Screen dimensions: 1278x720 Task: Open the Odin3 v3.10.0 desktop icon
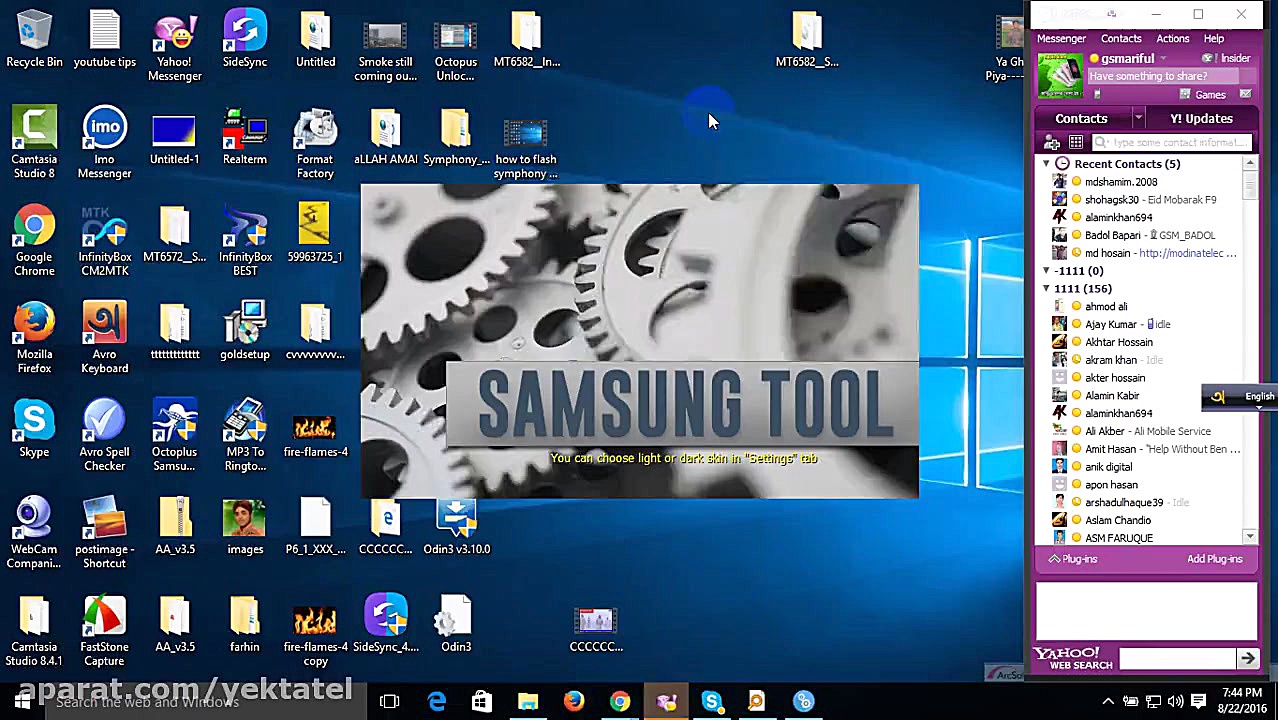pos(456,529)
